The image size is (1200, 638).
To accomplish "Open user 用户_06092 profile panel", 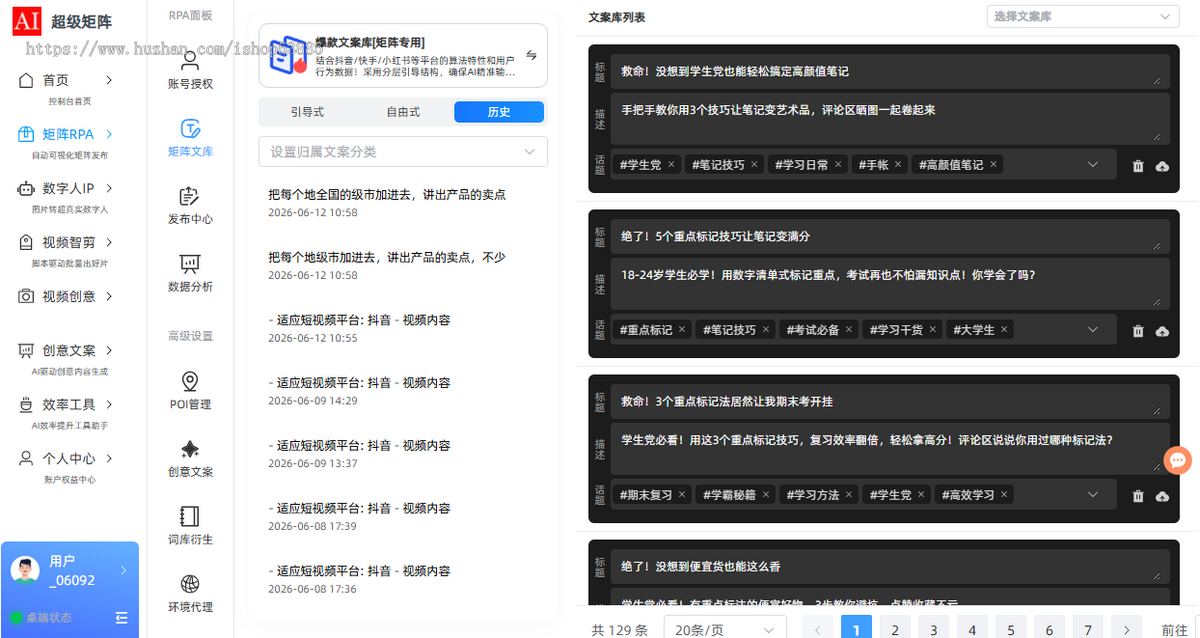I will tap(70, 571).
